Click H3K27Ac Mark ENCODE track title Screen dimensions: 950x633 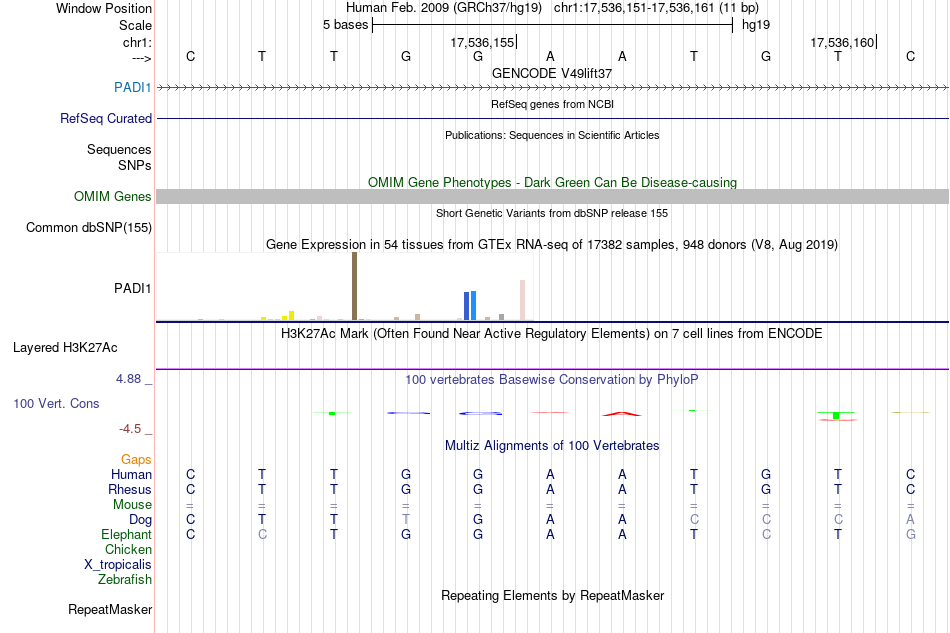(x=552, y=334)
